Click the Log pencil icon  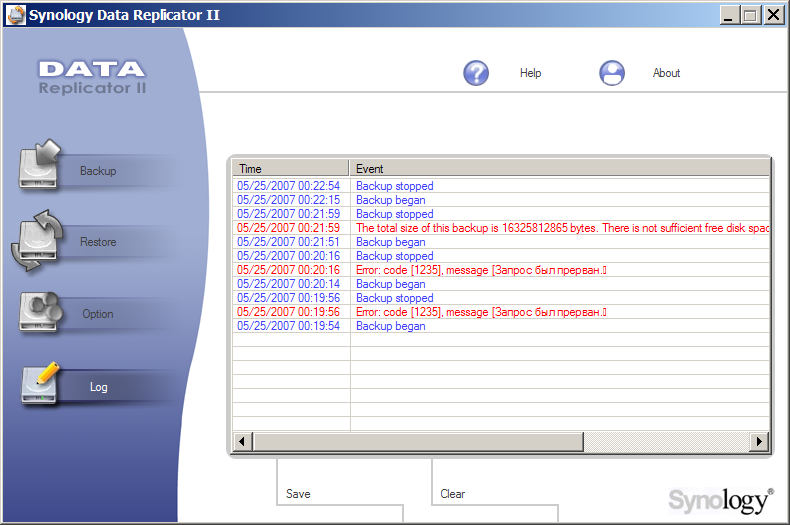(40, 383)
